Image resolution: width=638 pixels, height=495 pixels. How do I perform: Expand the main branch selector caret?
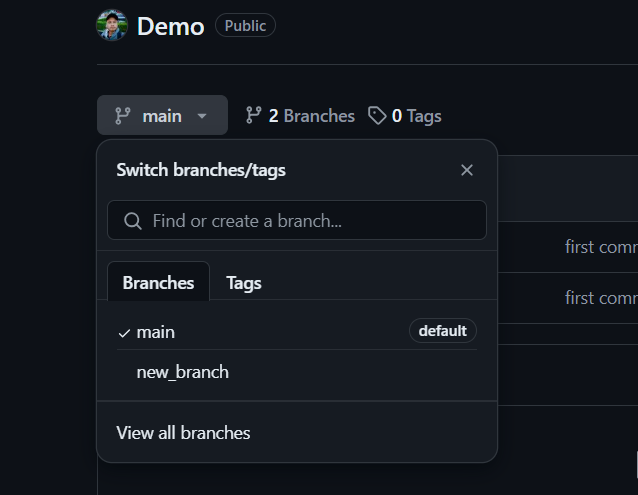pyautogui.click(x=202, y=116)
